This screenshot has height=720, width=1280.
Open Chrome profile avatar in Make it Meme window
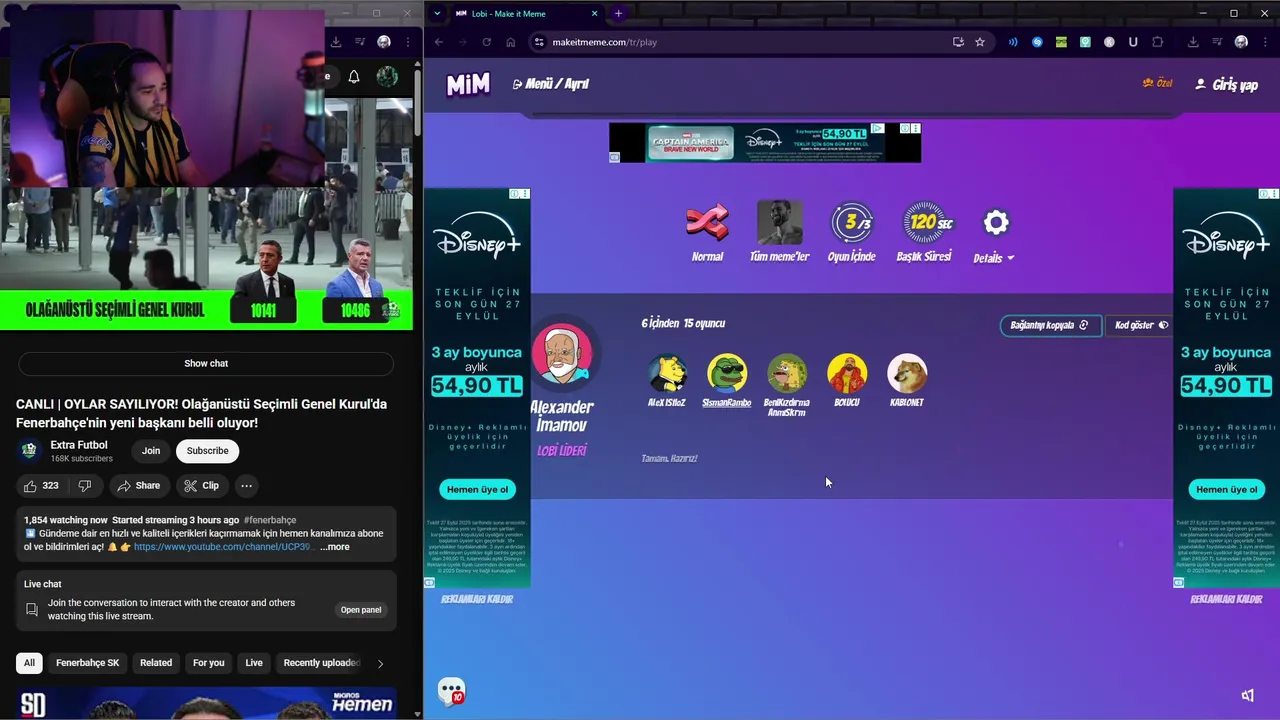(x=1241, y=42)
